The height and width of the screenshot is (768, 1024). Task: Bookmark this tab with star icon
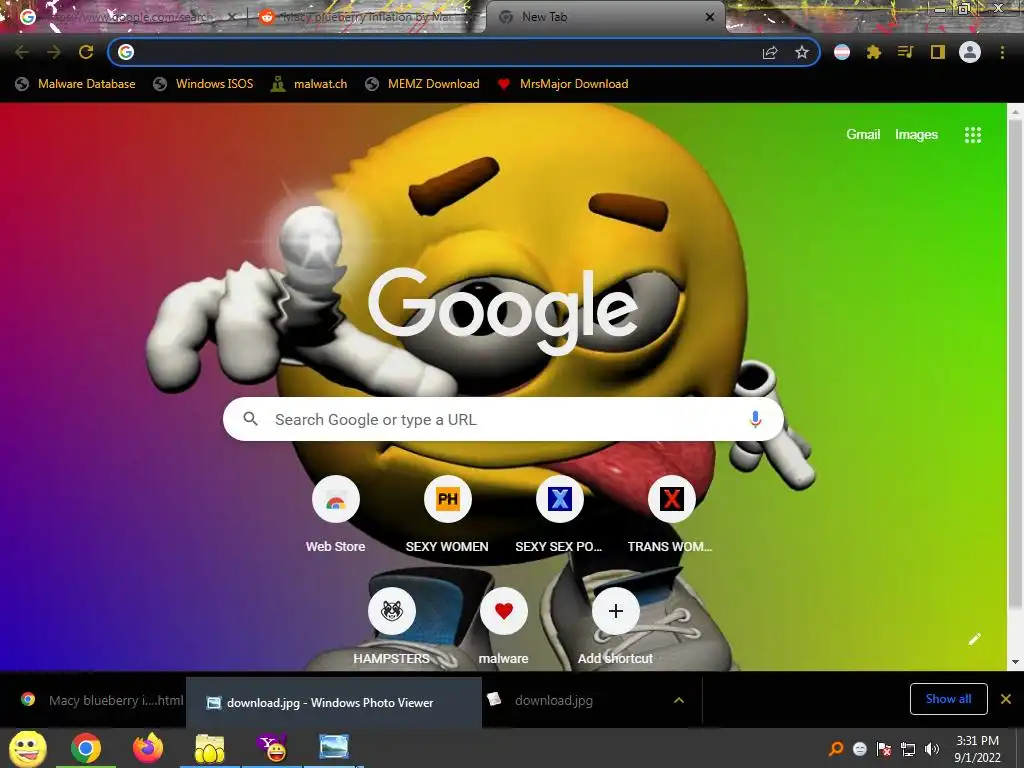802,52
